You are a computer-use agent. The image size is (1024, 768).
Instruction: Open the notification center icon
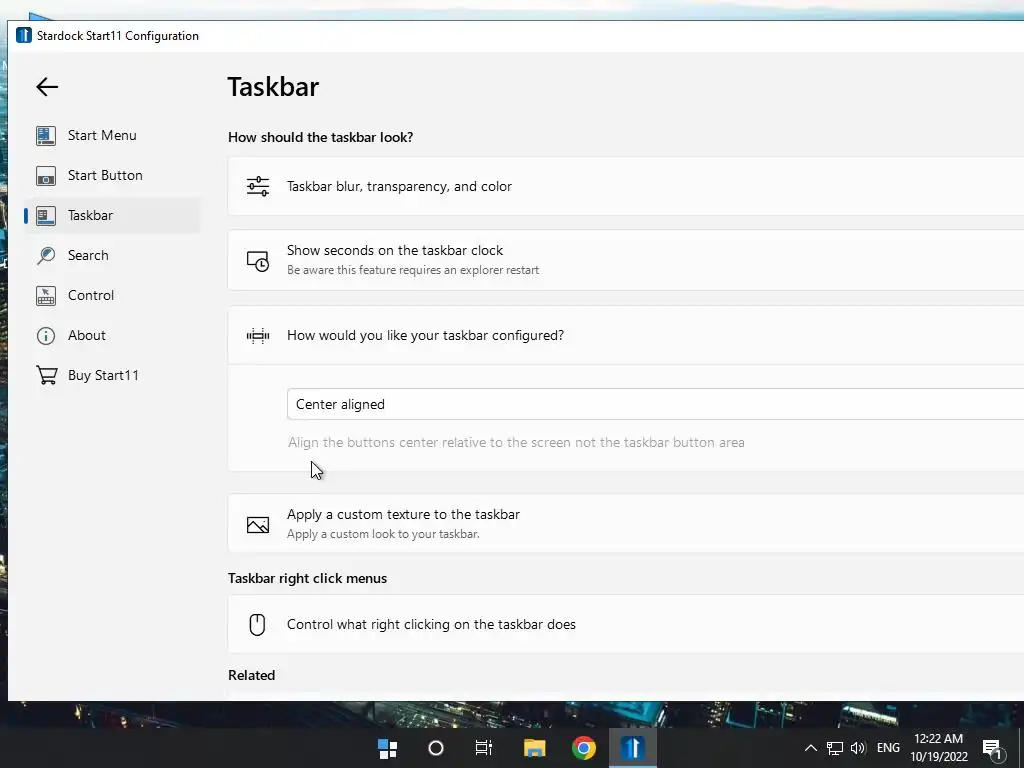tap(993, 750)
